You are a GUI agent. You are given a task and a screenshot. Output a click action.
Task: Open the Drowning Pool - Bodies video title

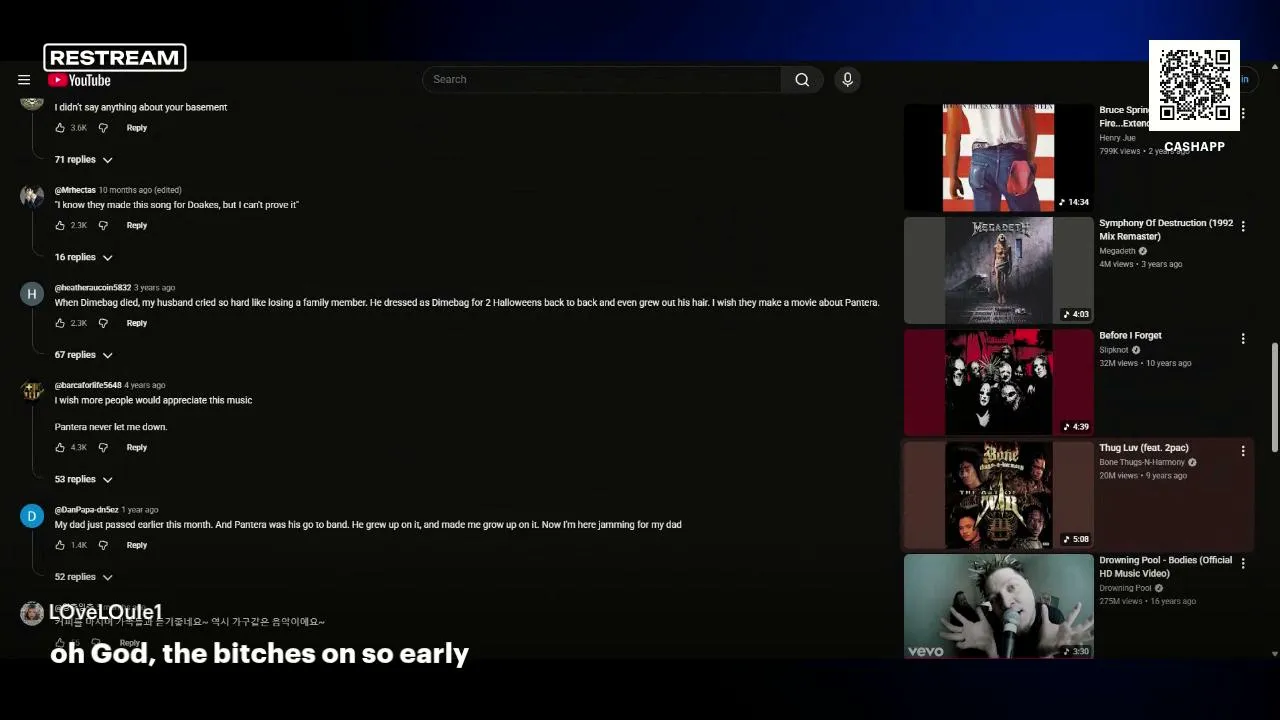[x=1166, y=567]
